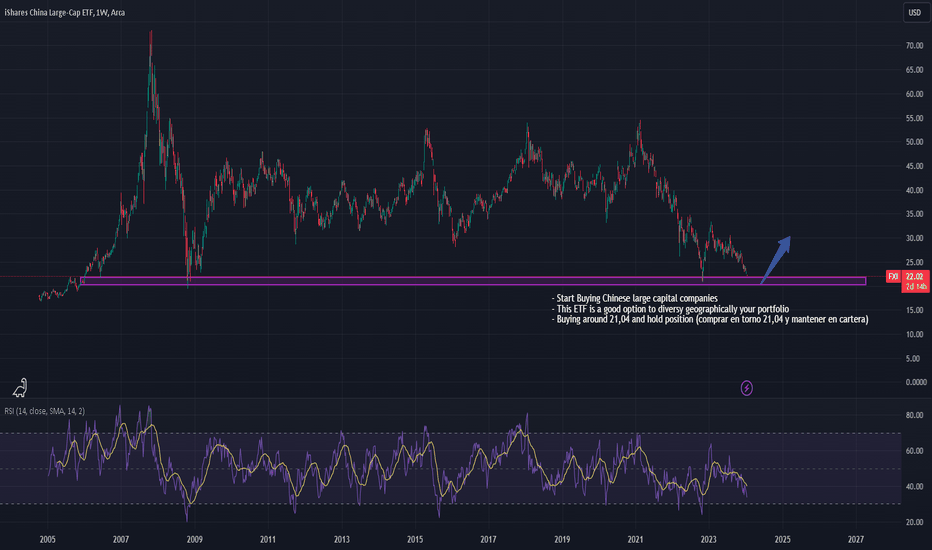Click the 2011 label on the time axis

[268, 539]
